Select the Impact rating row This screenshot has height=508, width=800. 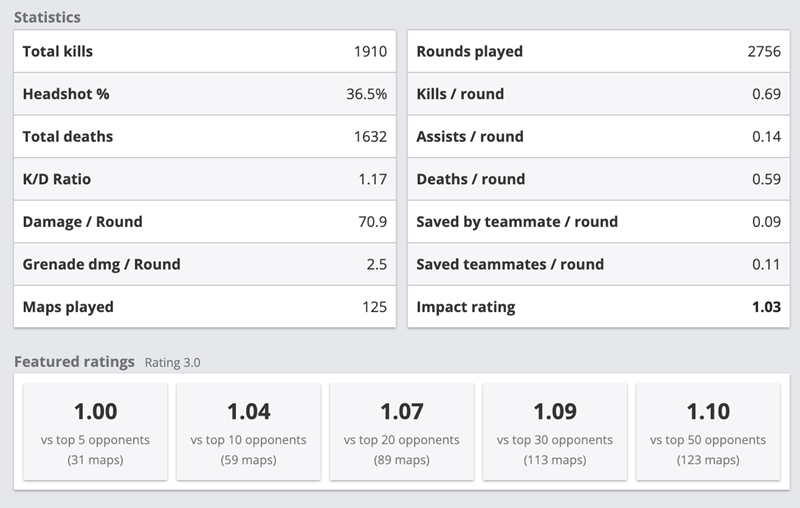tap(598, 307)
